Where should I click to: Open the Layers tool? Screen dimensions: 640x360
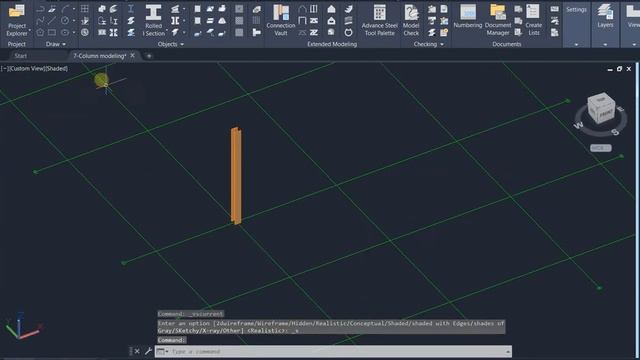(x=605, y=16)
